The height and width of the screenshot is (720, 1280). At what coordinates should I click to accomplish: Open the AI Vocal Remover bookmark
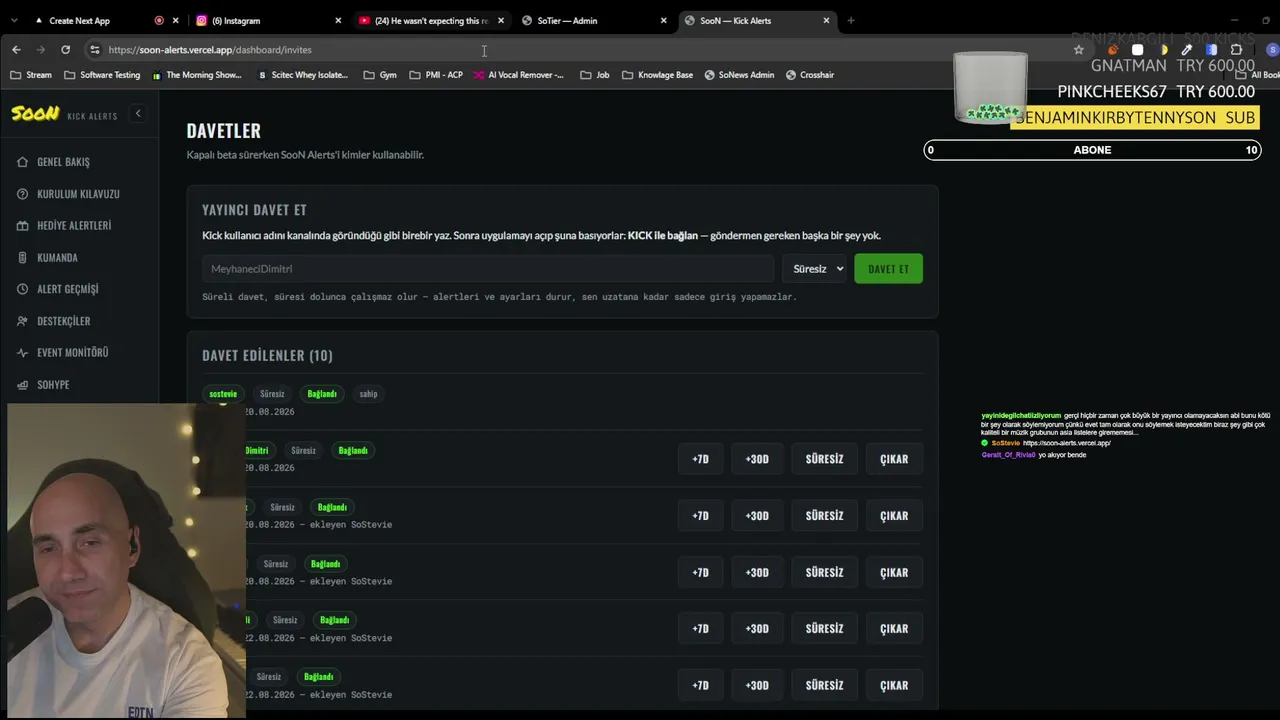coord(519,75)
